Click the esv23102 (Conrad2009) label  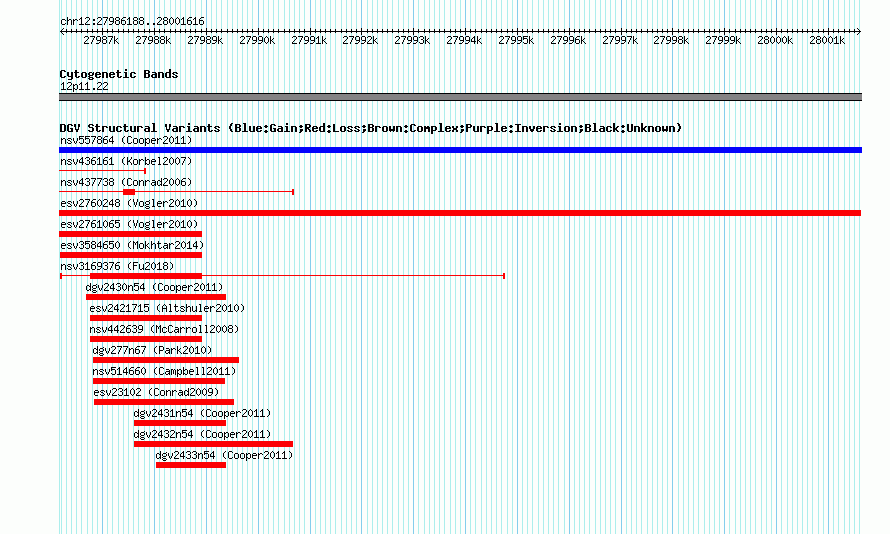click(x=156, y=392)
